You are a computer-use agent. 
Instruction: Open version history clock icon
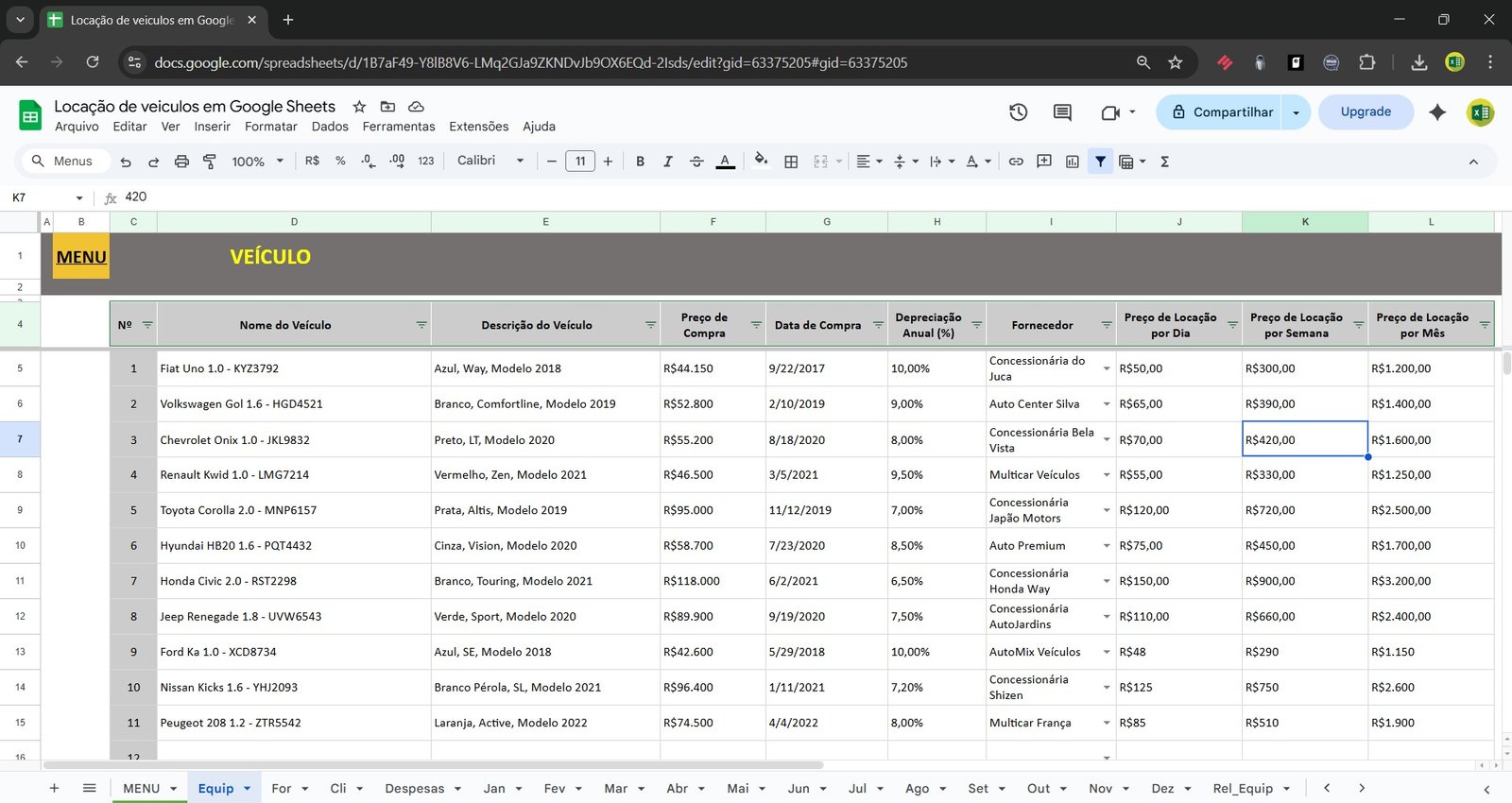point(1018,112)
